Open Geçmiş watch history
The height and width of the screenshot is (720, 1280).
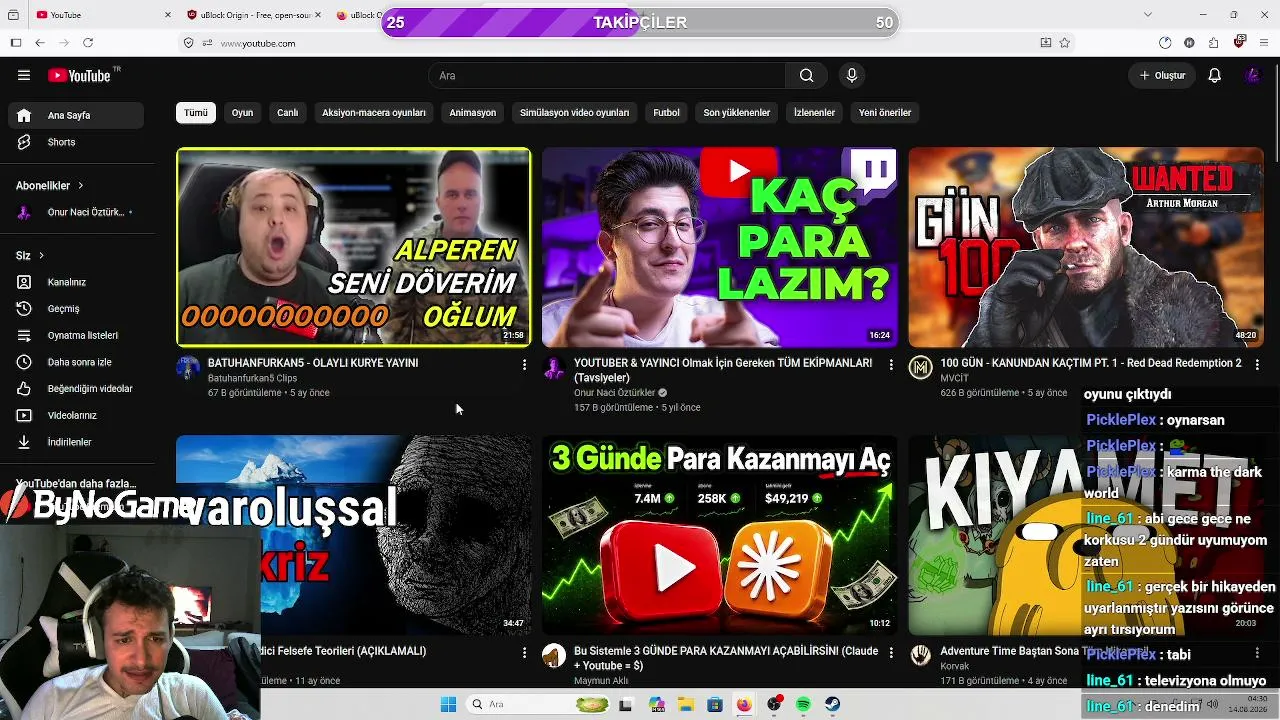coord(76,309)
